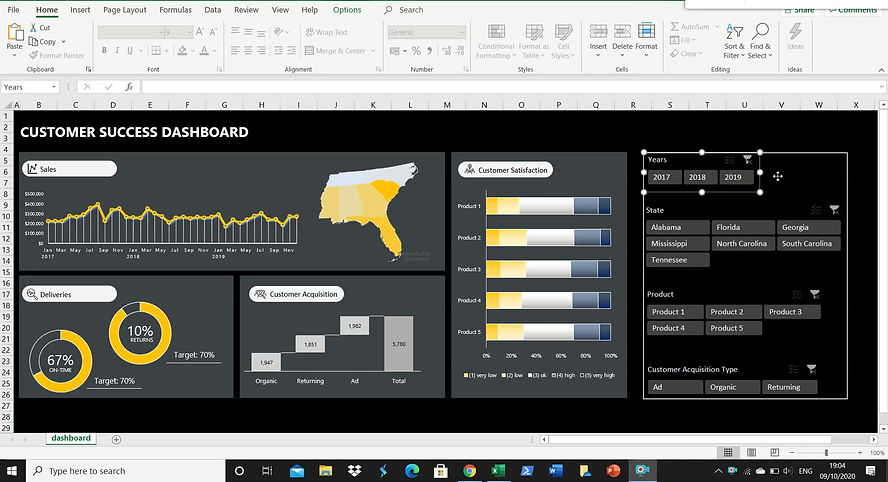The width and height of the screenshot is (888, 482).
Task: Toggle multi-select on Customer Acquisition Type slicer
Action: pos(793,370)
